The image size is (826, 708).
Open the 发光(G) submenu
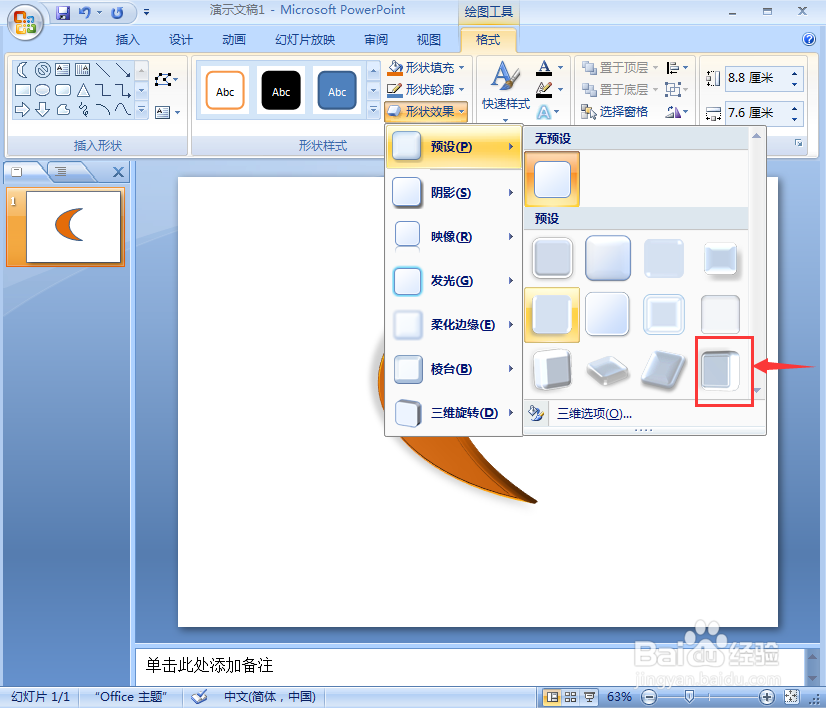454,280
